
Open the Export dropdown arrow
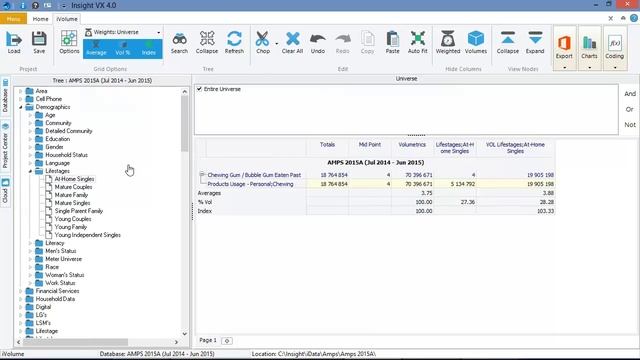(564, 67)
